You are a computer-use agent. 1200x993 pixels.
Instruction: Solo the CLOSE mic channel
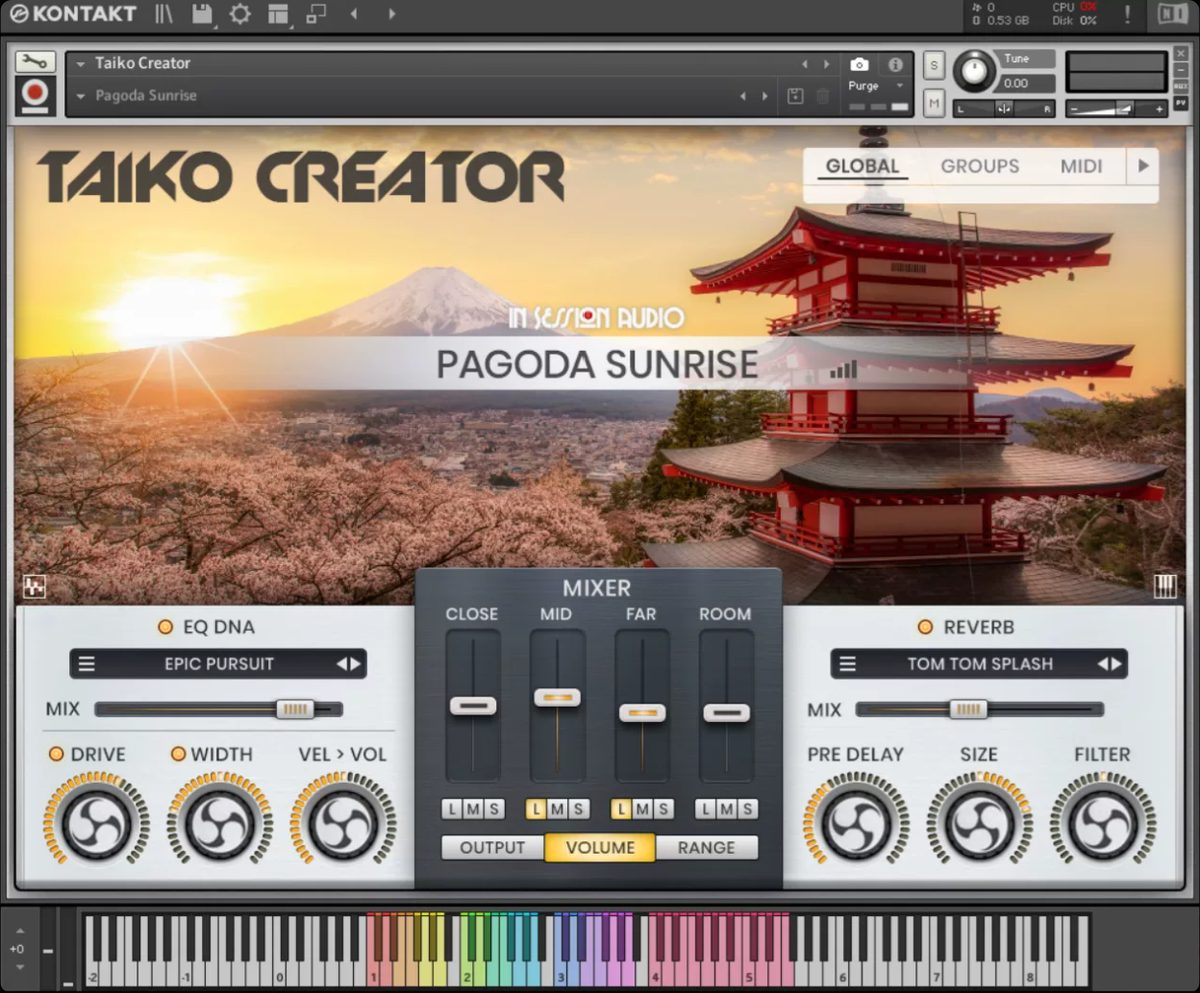click(494, 809)
